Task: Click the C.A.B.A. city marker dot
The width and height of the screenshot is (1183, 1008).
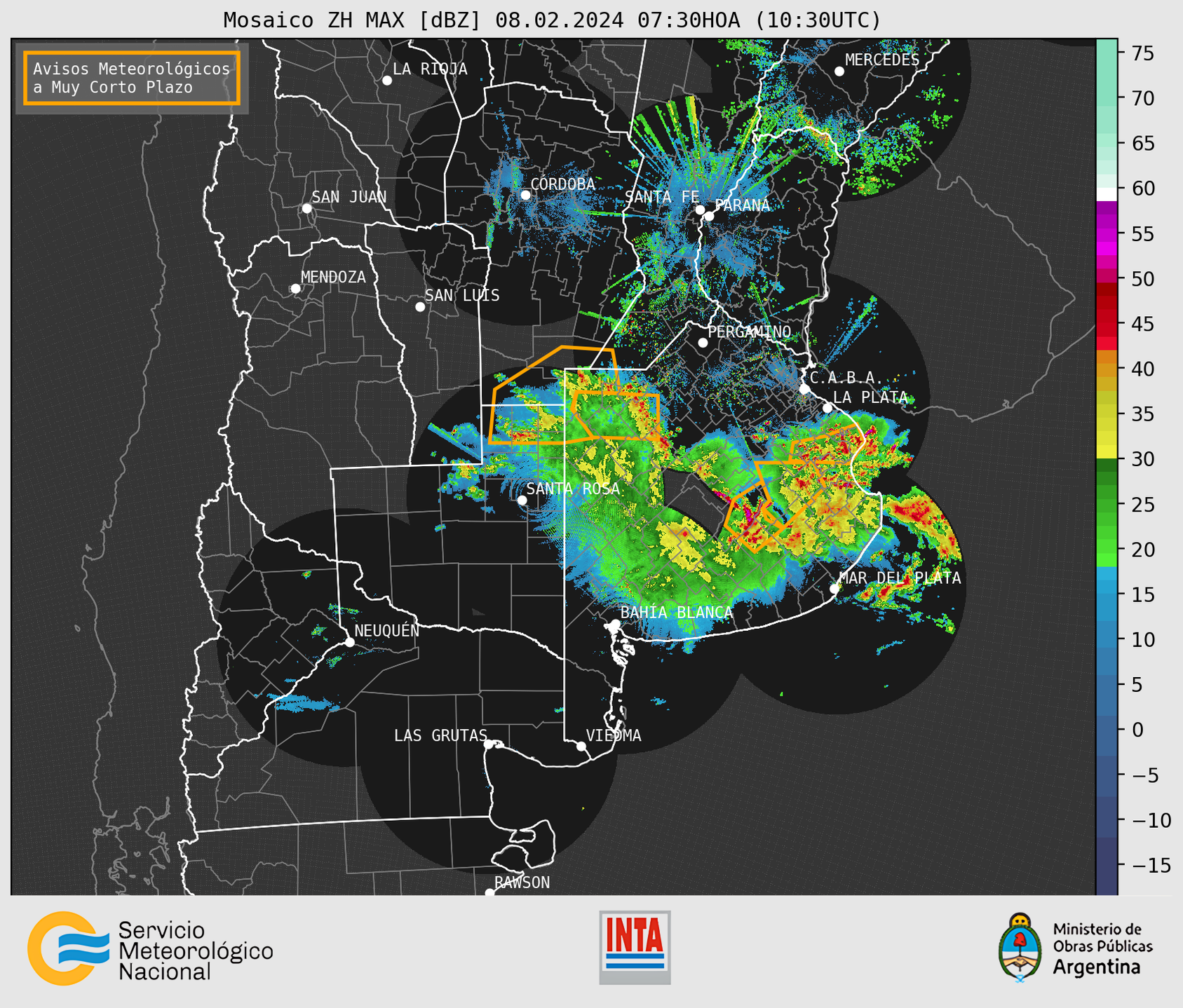Action: [x=804, y=389]
